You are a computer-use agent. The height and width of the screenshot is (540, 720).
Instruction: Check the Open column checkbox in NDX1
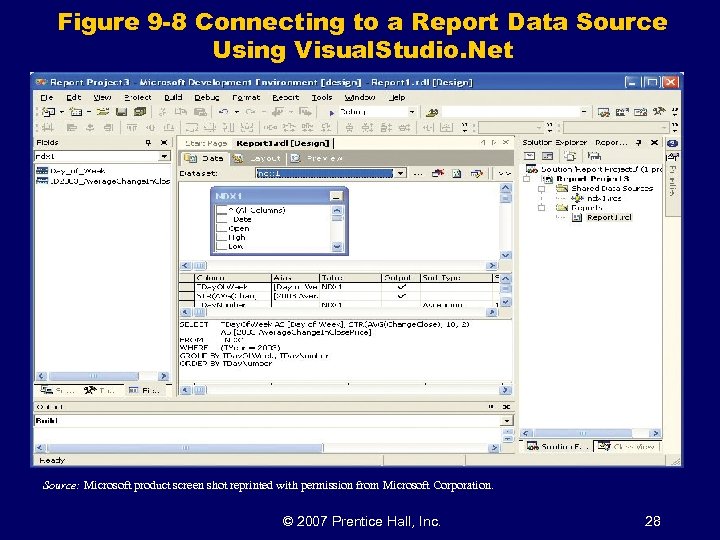[222, 228]
